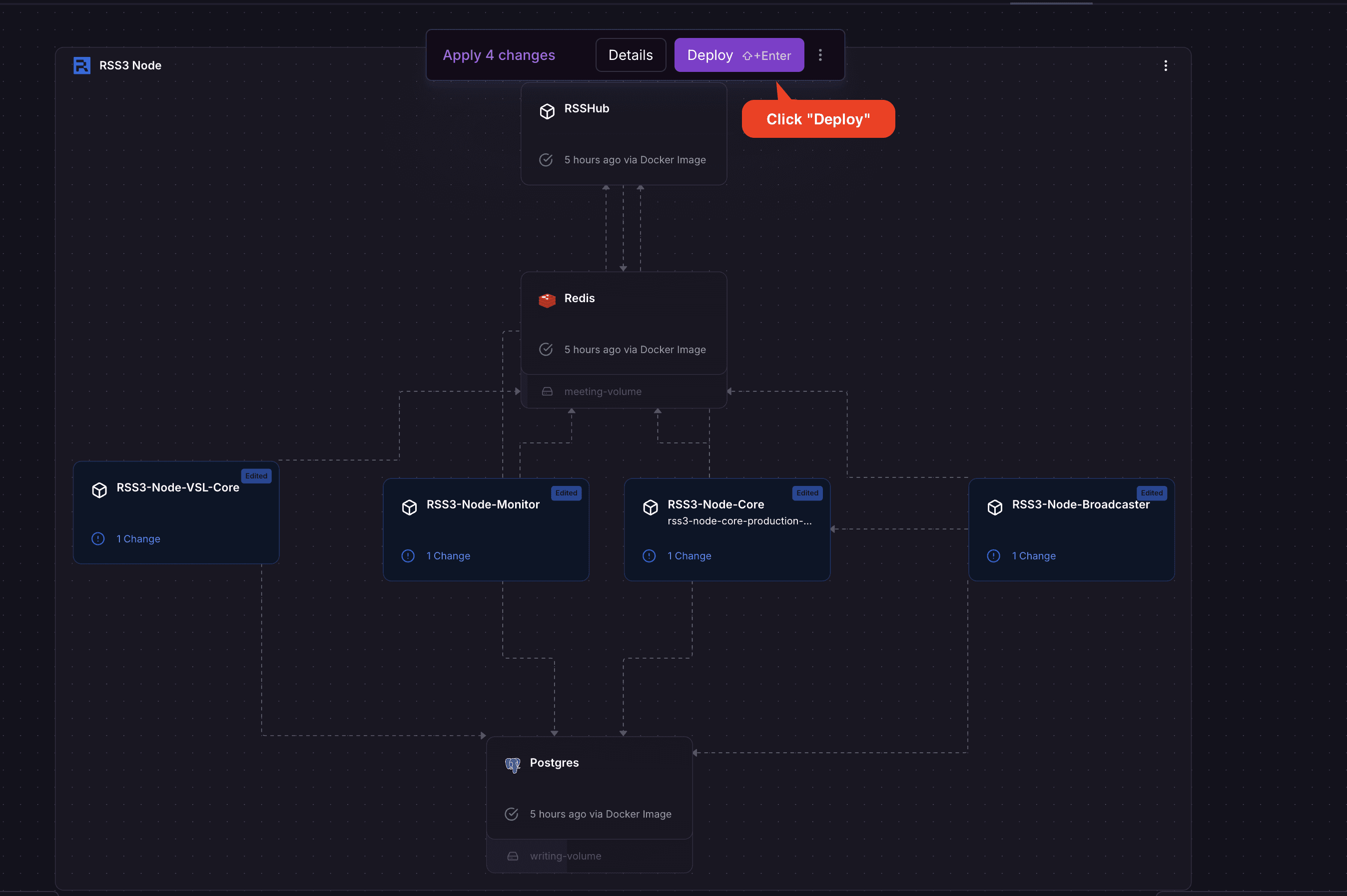Open the RSS3 Node group options menu

pyautogui.click(x=1165, y=66)
